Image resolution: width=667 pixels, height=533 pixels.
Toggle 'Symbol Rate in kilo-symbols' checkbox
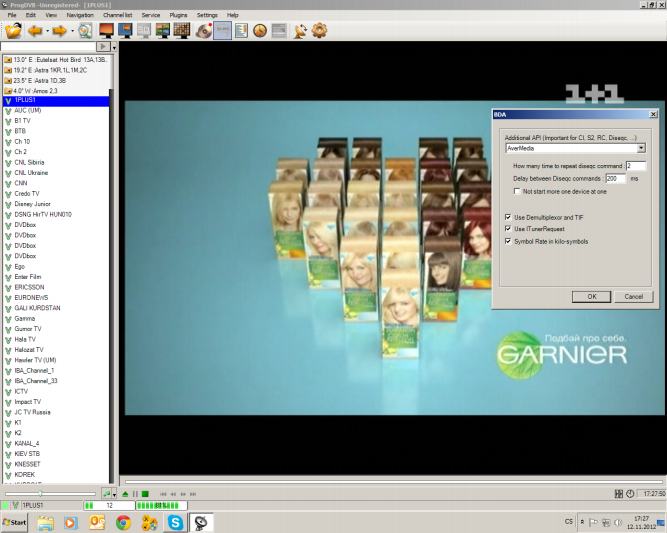coord(508,240)
